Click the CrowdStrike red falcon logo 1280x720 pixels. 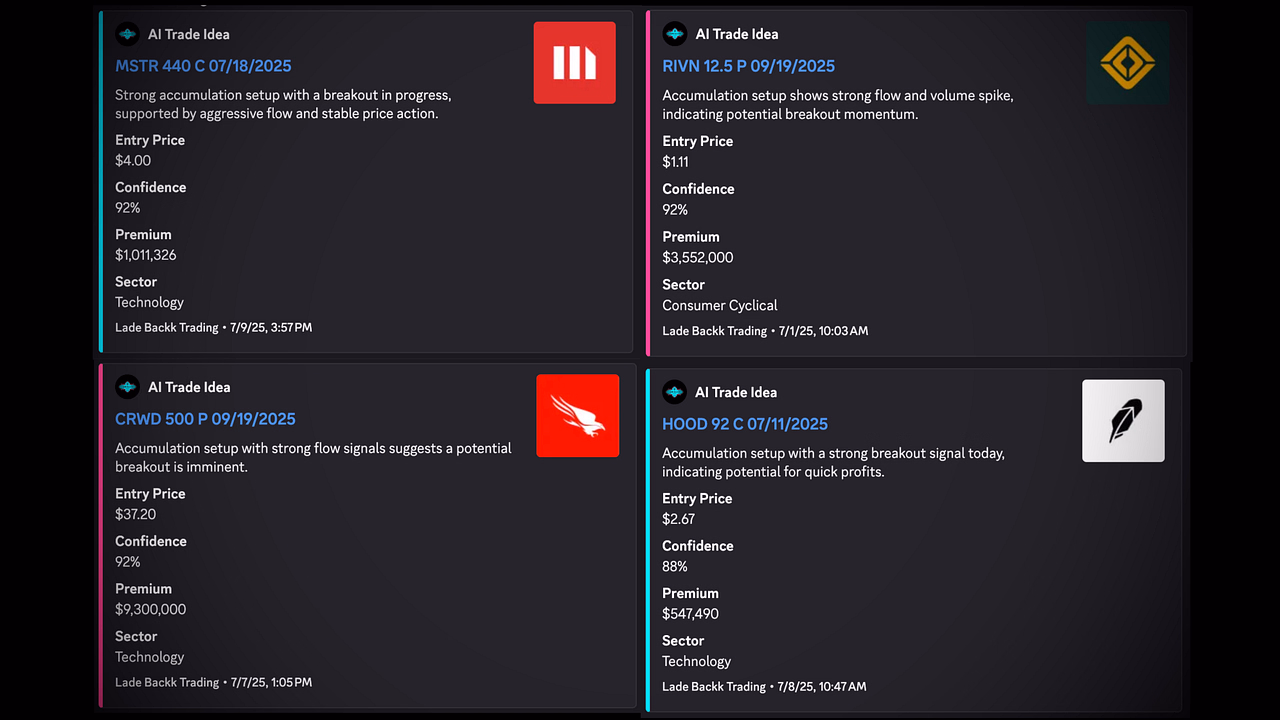click(x=578, y=416)
